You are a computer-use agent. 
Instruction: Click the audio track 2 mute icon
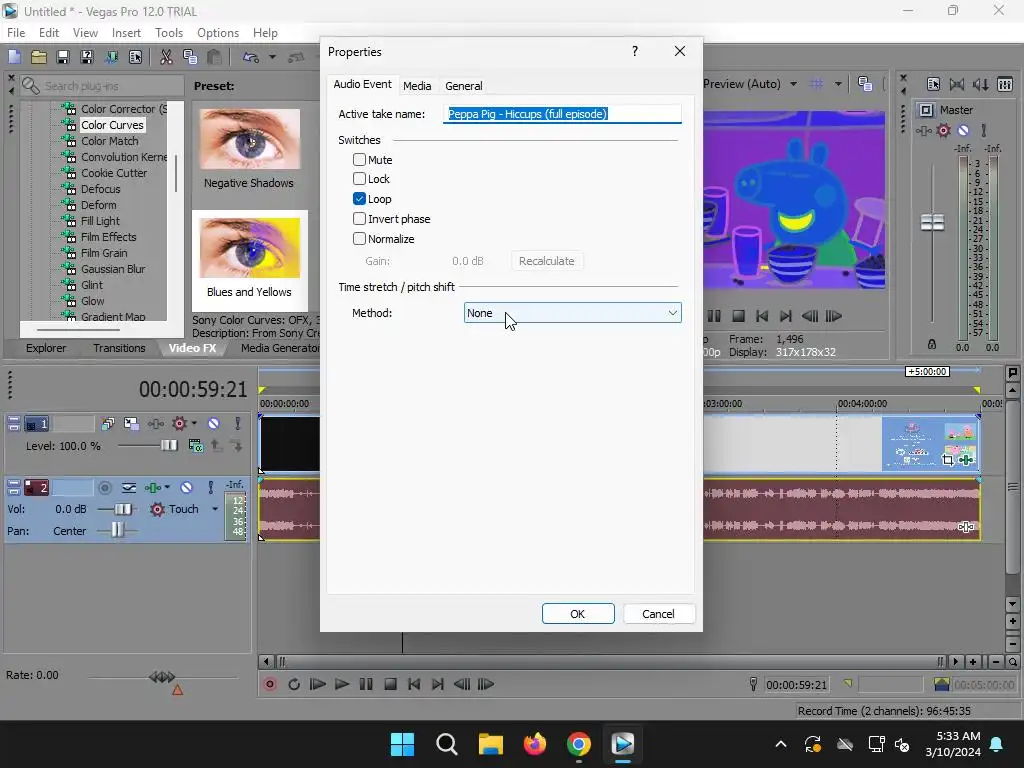(x=186, y=488)
